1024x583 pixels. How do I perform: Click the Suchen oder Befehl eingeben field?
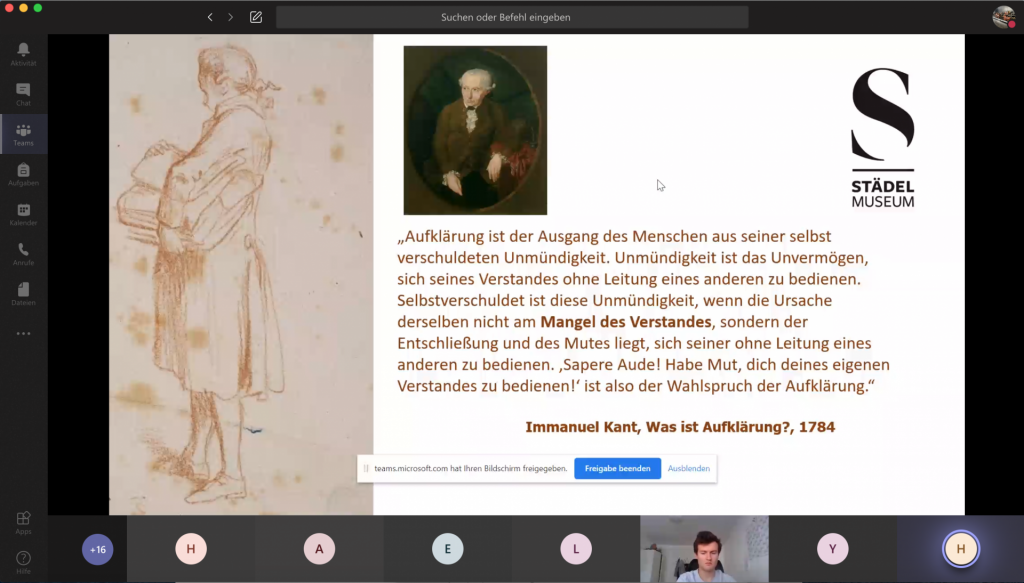click(x=512, y=17)
